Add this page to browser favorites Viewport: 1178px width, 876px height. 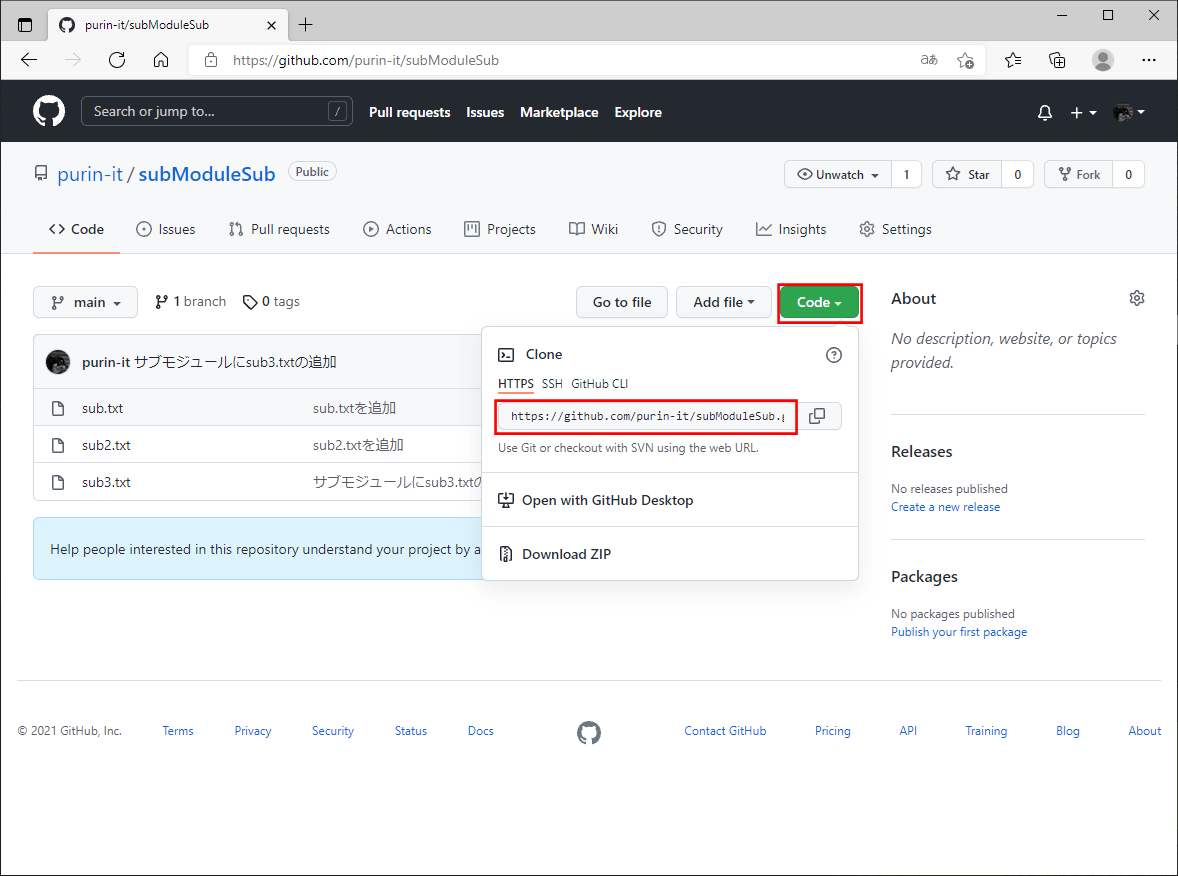[965, 60]
